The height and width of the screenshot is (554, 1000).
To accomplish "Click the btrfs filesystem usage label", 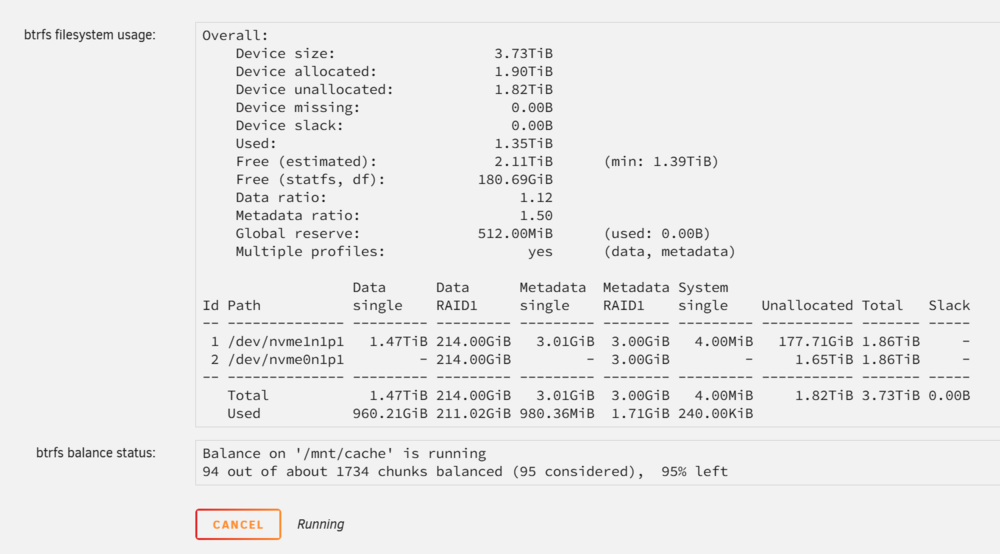I will (x=89, y=34).
